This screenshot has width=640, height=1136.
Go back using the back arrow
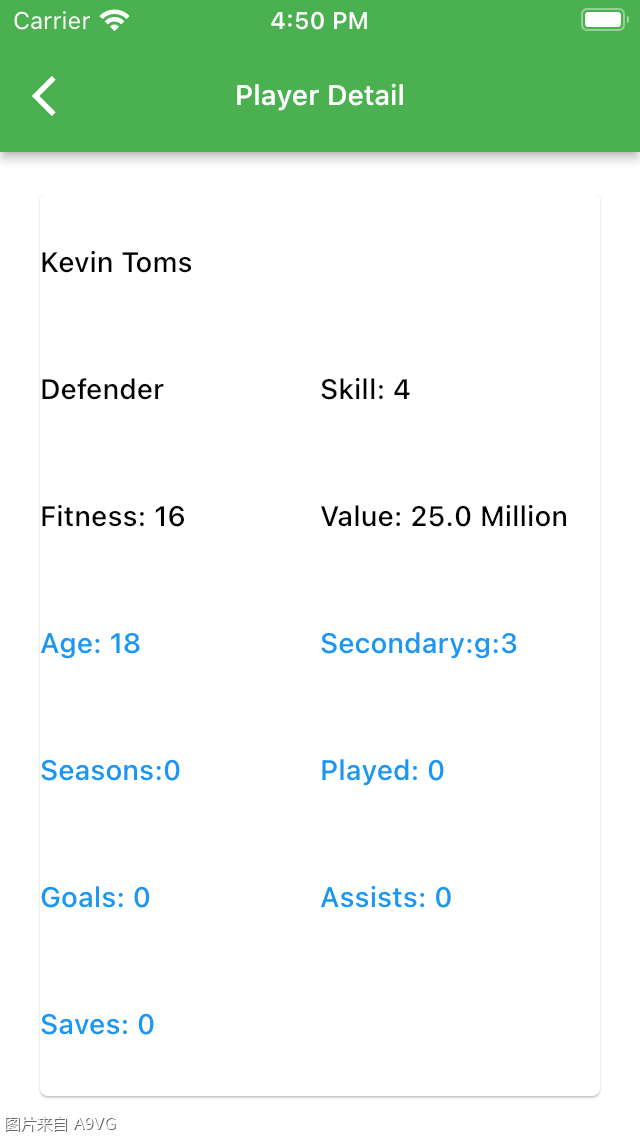[x=44, y=96]
